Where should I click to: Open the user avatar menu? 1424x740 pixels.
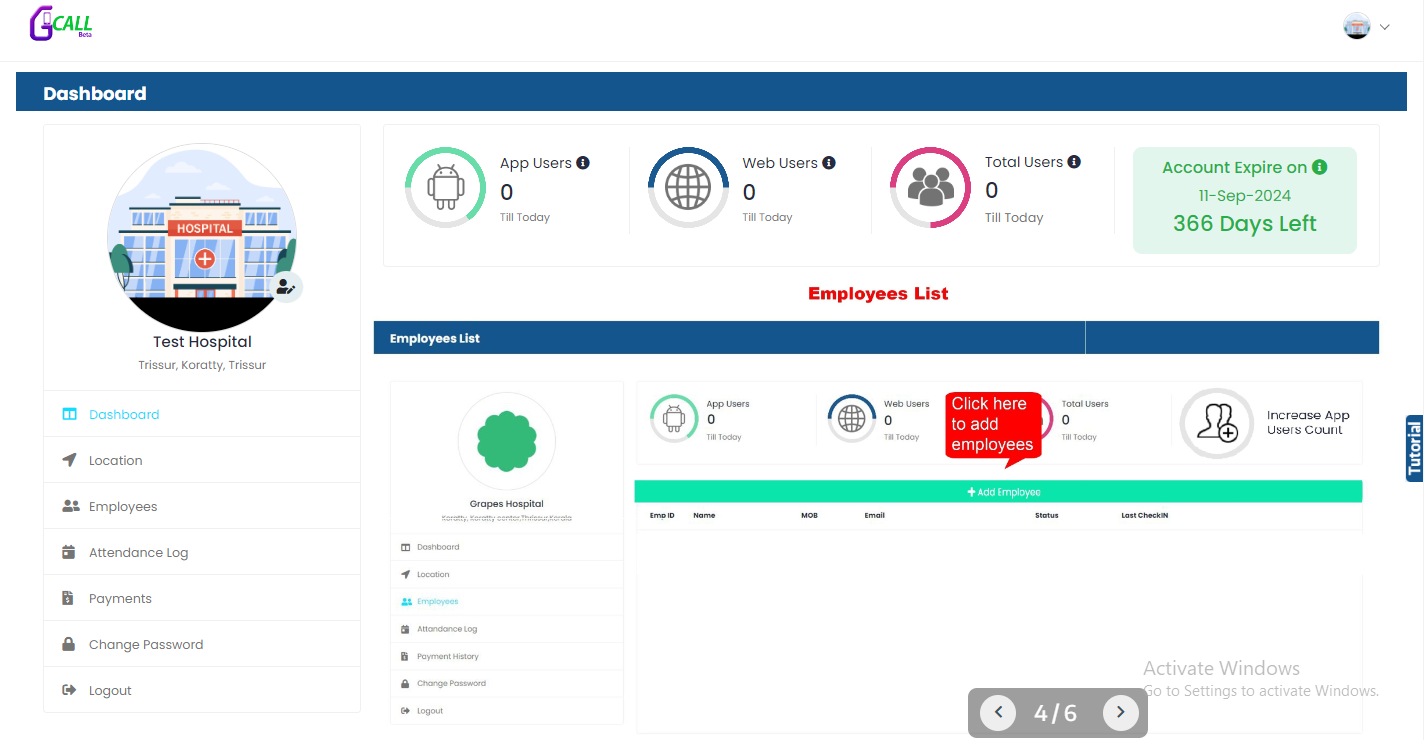[1357, 26]
